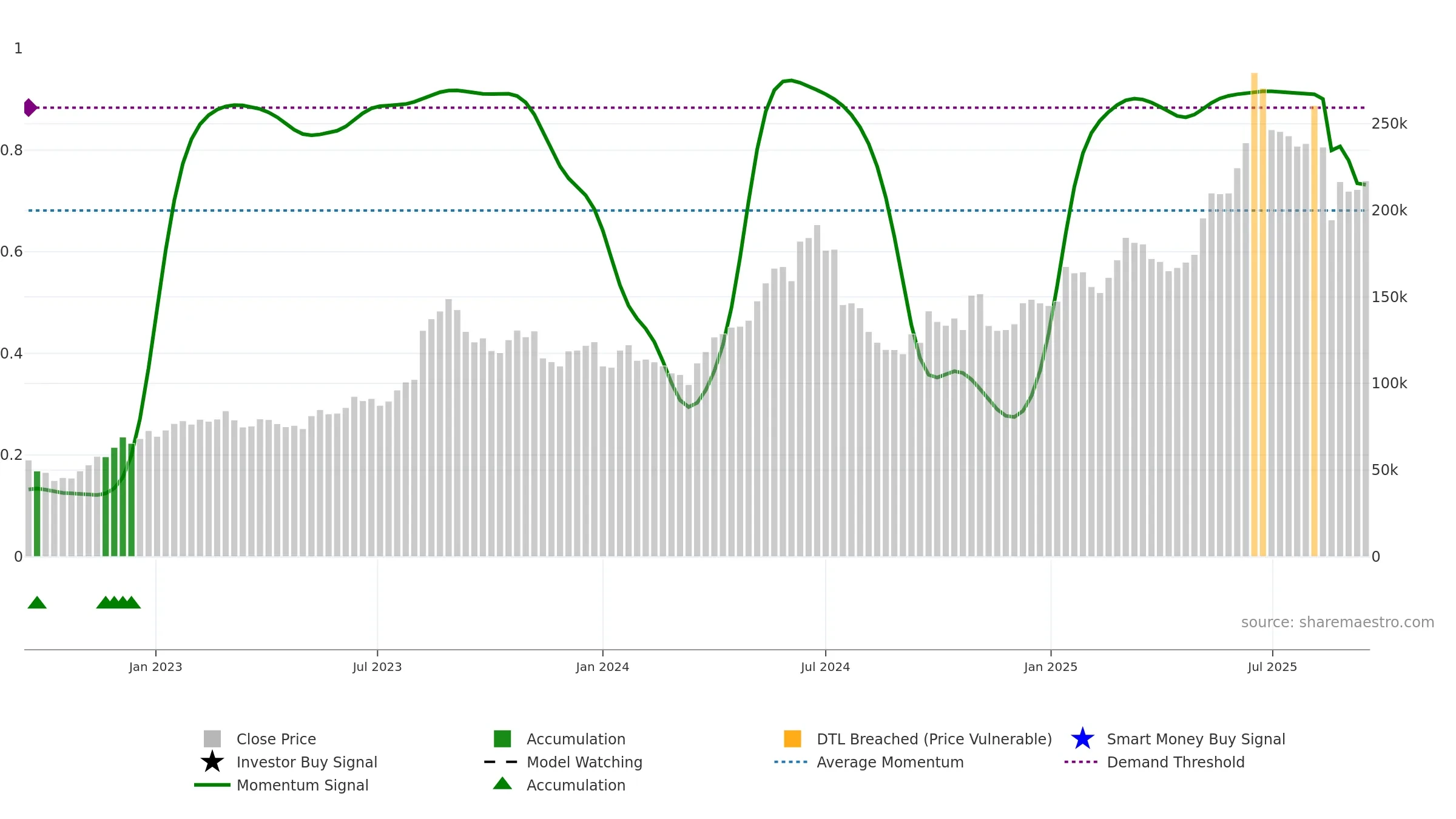Click the Average Momentum dotted line icon

click(x=791, y=762)
